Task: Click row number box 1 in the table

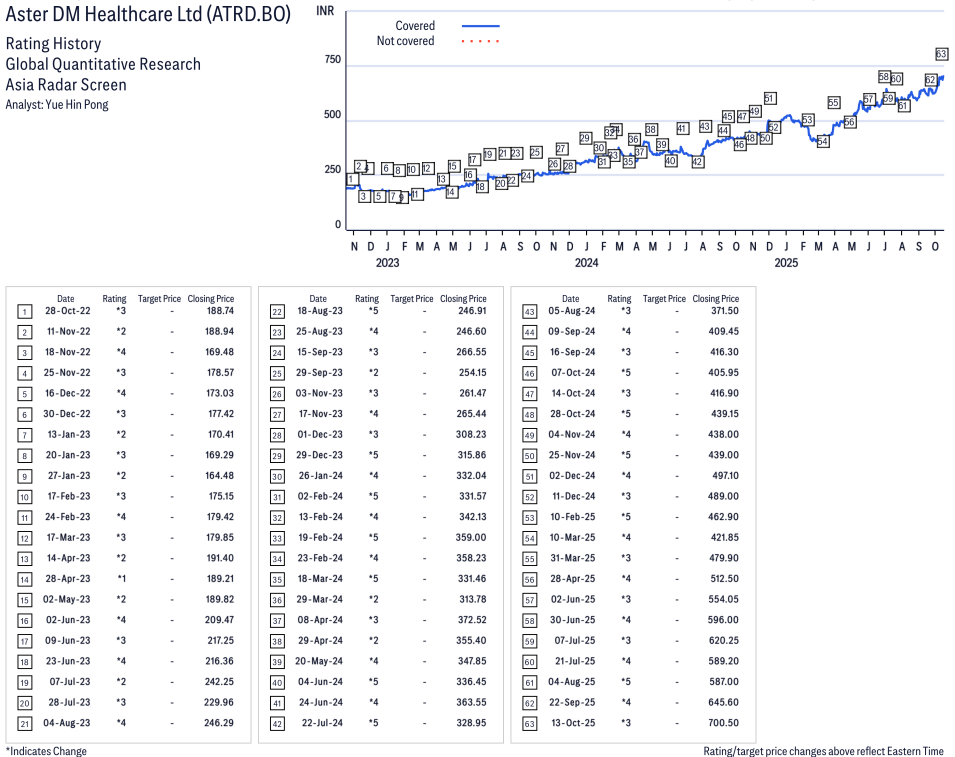Action: pyautogui.click(x=25, y=311)
